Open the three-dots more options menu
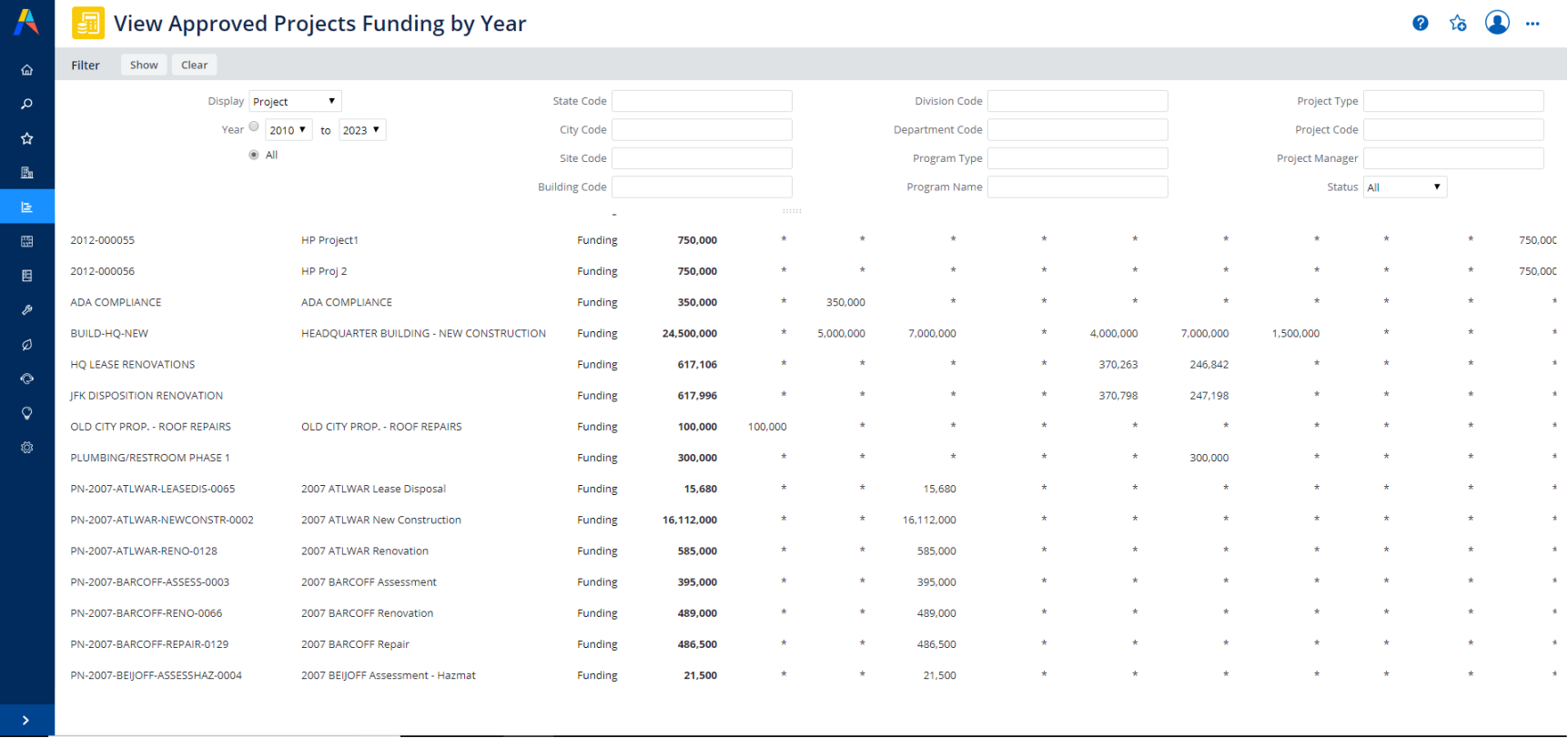Screen dimensions: 1568x738 point(1533,24)
